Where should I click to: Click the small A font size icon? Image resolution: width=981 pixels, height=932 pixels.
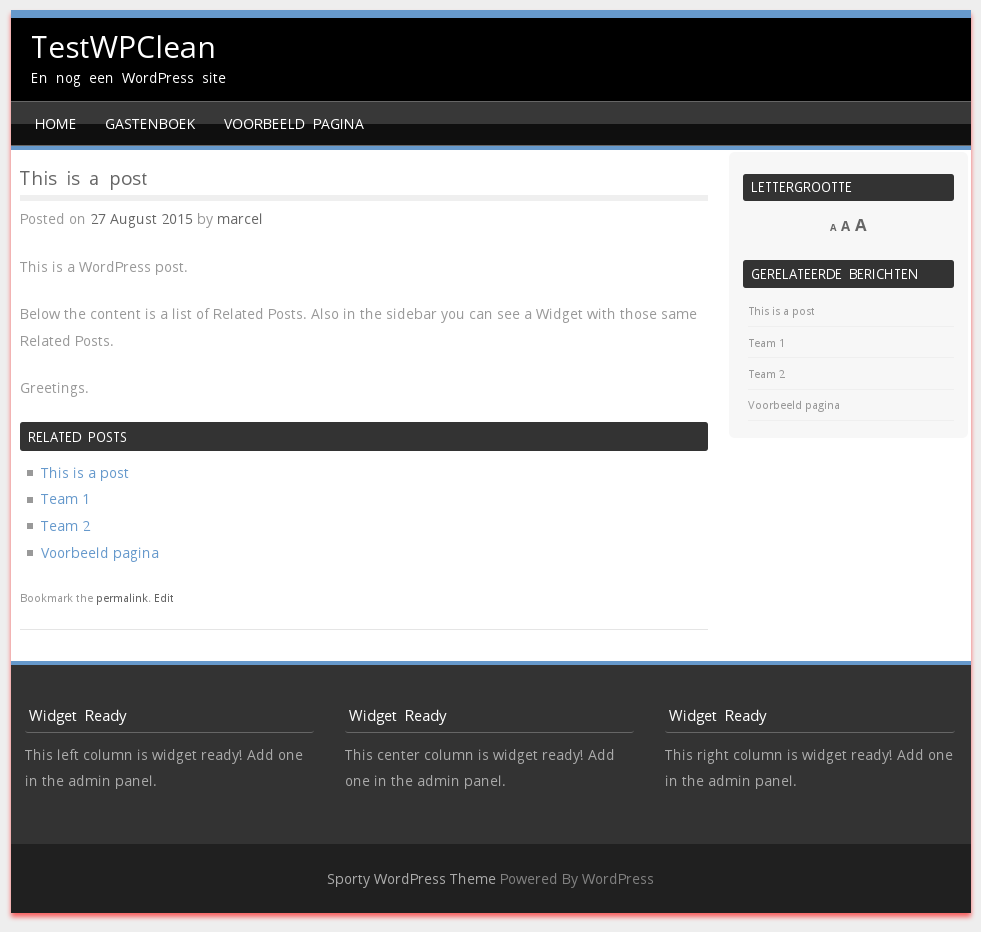pos(833,228)
